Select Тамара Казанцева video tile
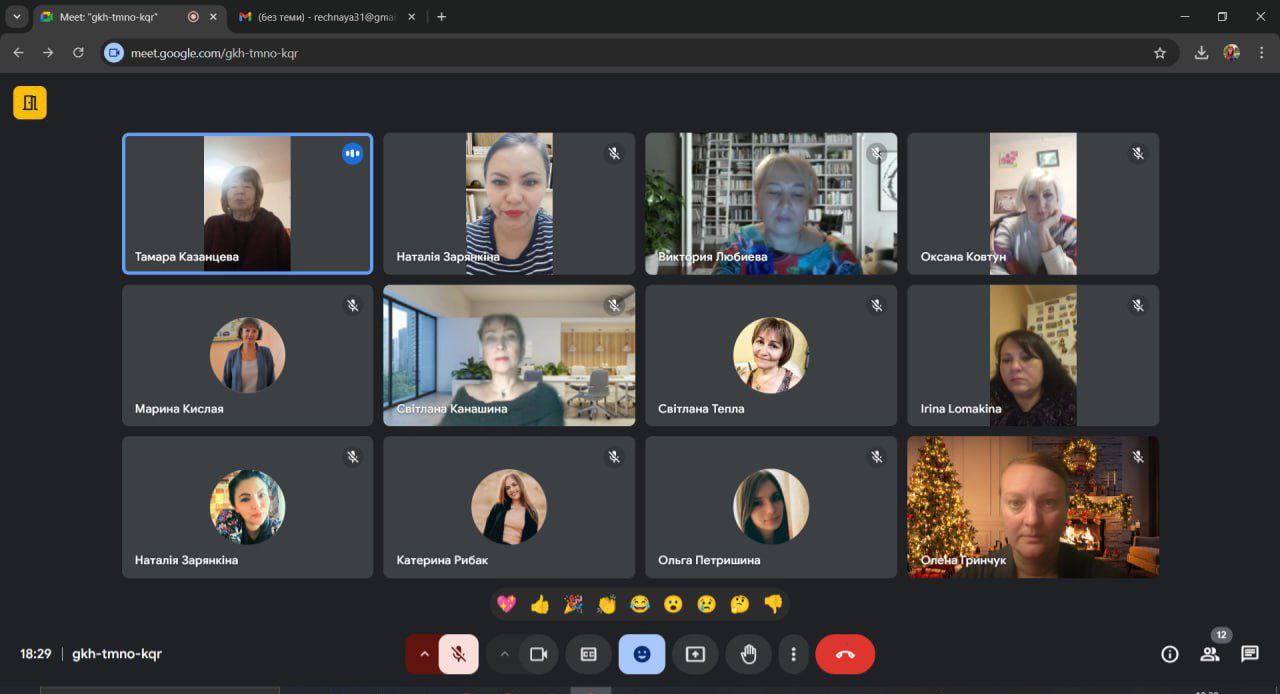 pos(247,204)
